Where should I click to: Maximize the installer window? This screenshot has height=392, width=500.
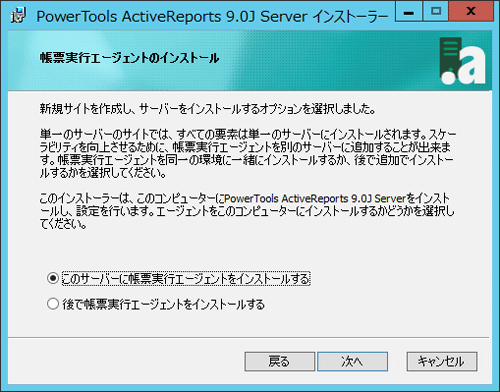[x=436, y=12]
